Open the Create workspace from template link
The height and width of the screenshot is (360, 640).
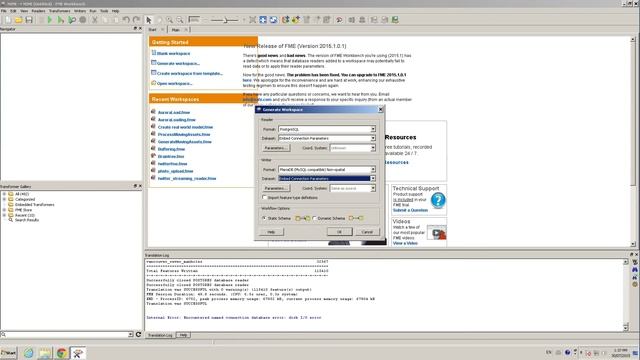click(x=190, y=73)
